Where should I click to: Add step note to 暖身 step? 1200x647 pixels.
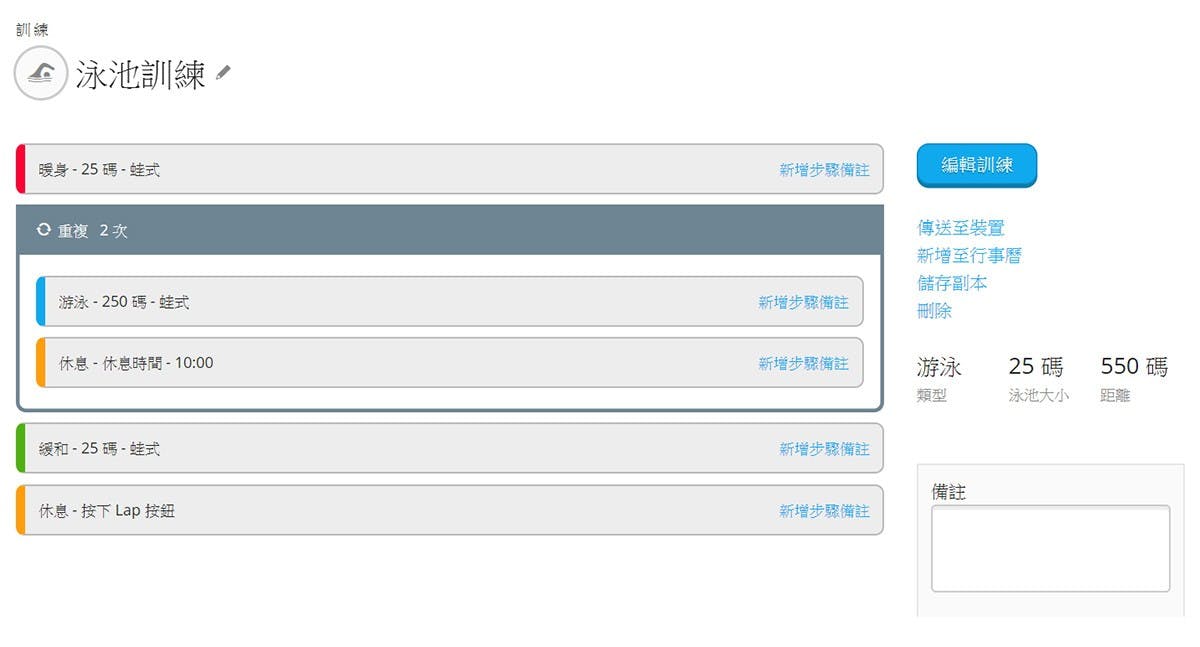[x=824, y=170]
